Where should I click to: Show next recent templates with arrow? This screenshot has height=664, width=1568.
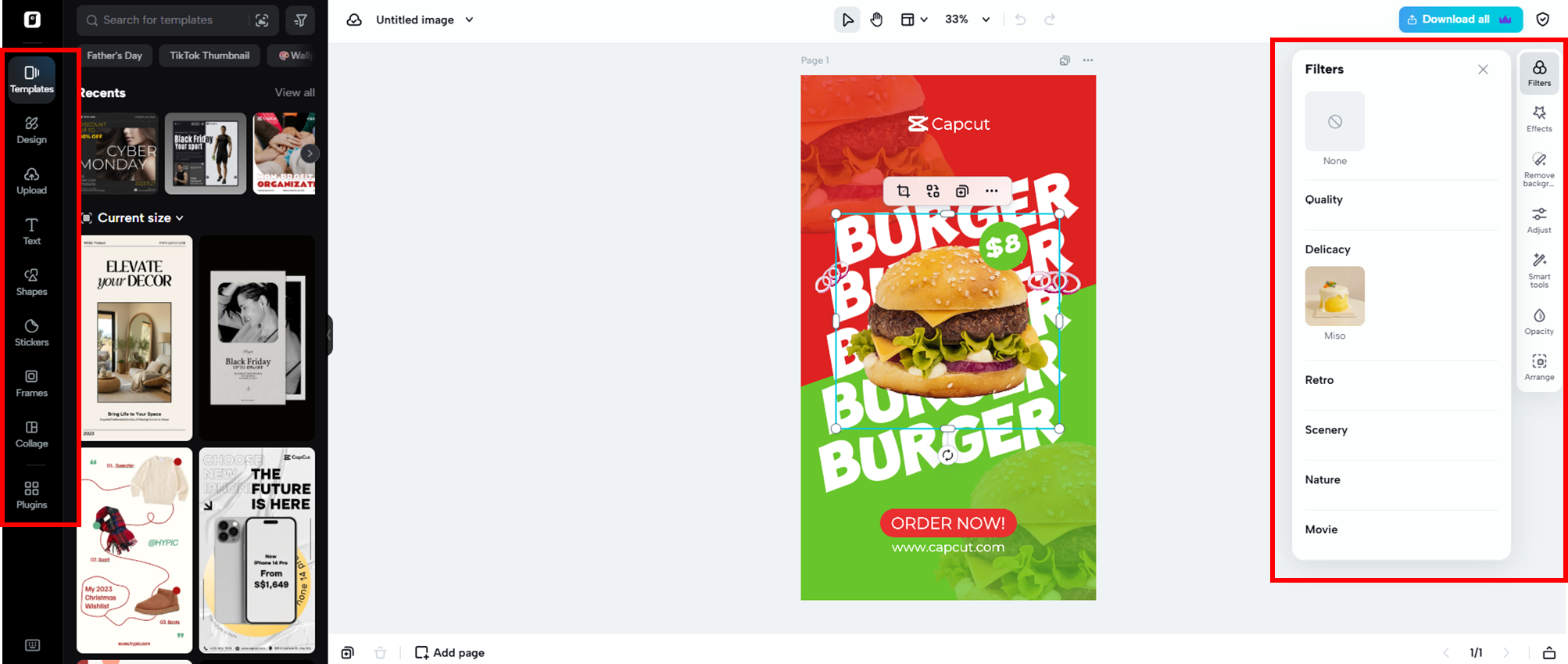coord(310,153)
